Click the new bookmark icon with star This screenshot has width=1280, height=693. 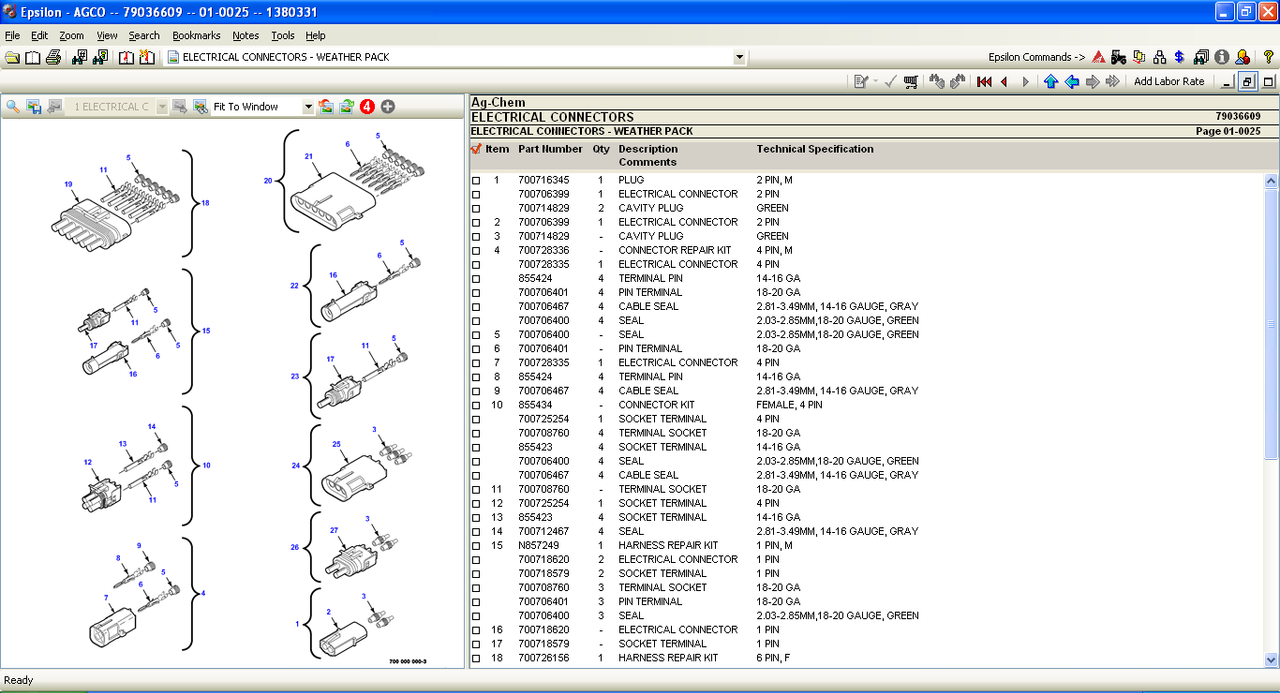(x=147, y=57)
